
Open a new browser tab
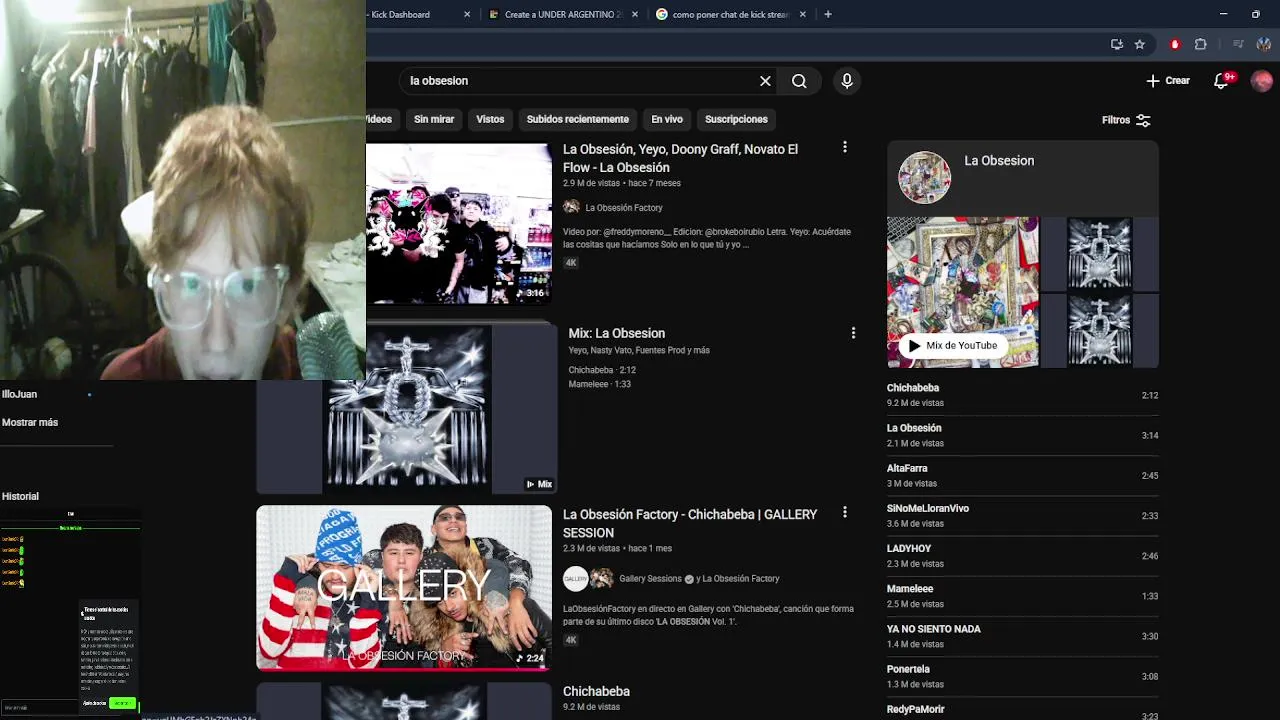pos(828,14)
